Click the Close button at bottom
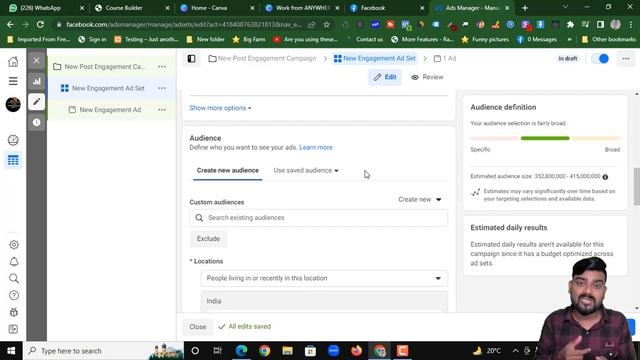This screenshot has height=360, width=640. (x=198, y=327)
